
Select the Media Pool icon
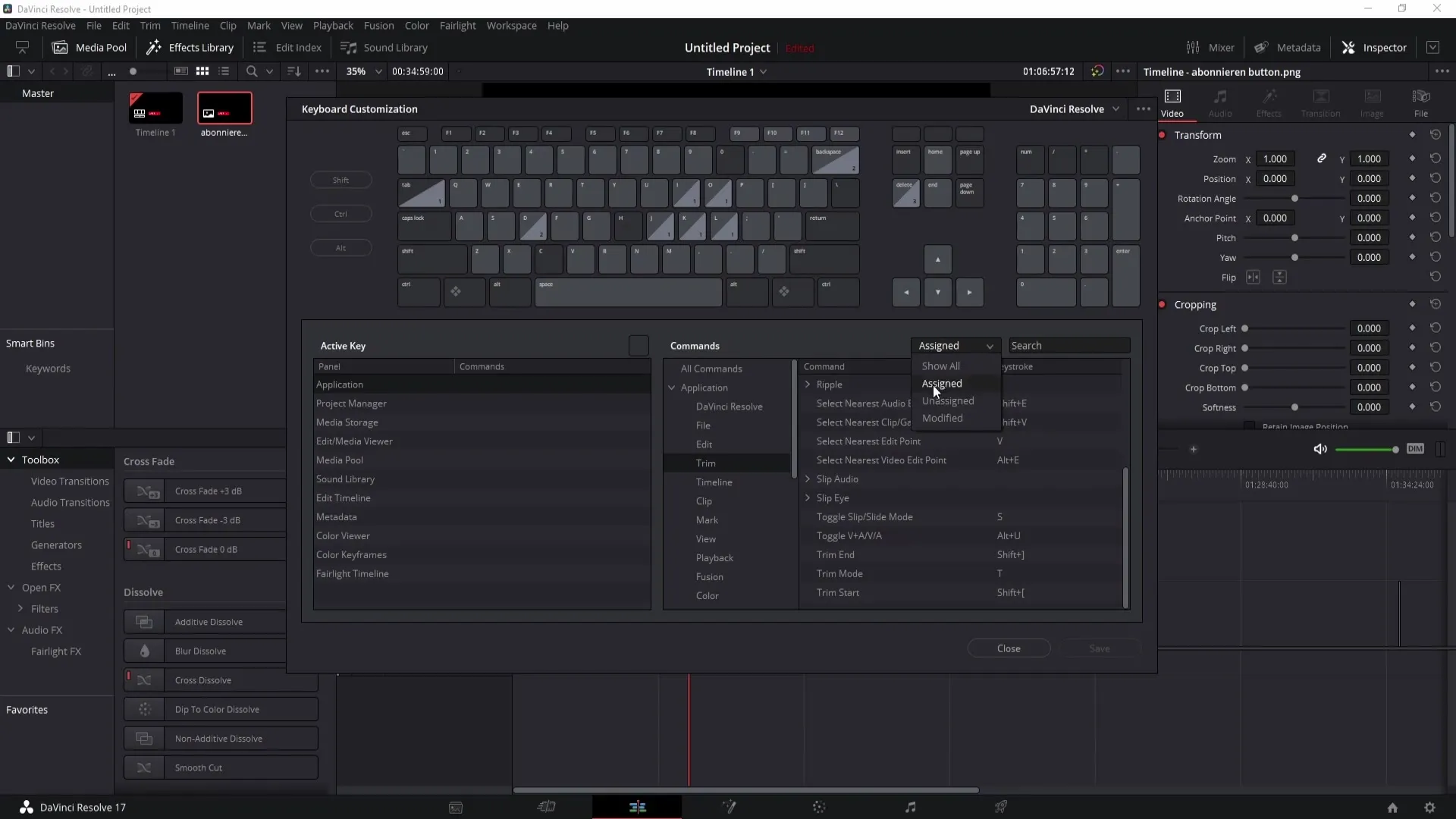pyautogui.click(x=62, y=47)
